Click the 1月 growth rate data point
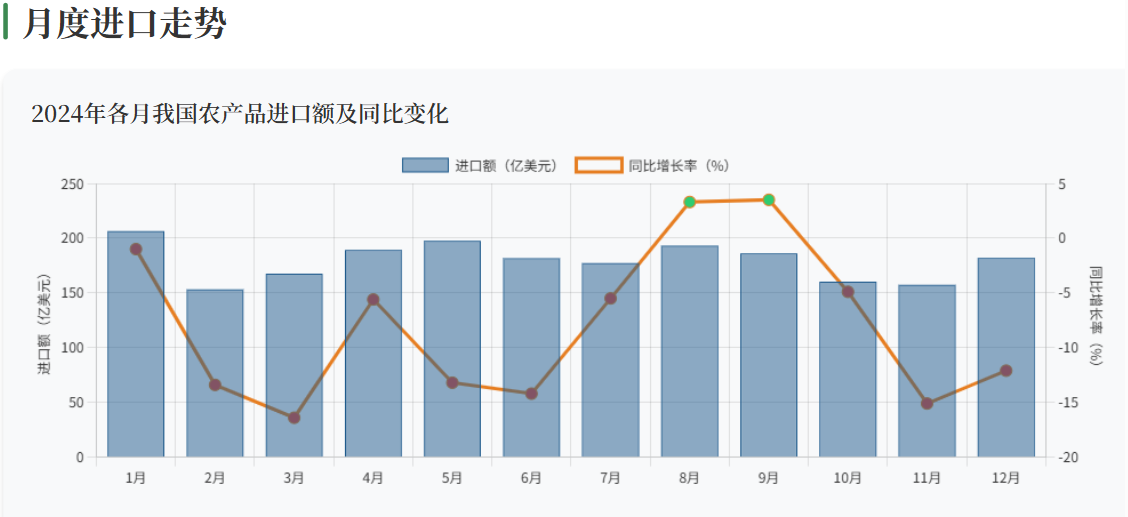Viewport: 1128px width, 517px height. 136,249
